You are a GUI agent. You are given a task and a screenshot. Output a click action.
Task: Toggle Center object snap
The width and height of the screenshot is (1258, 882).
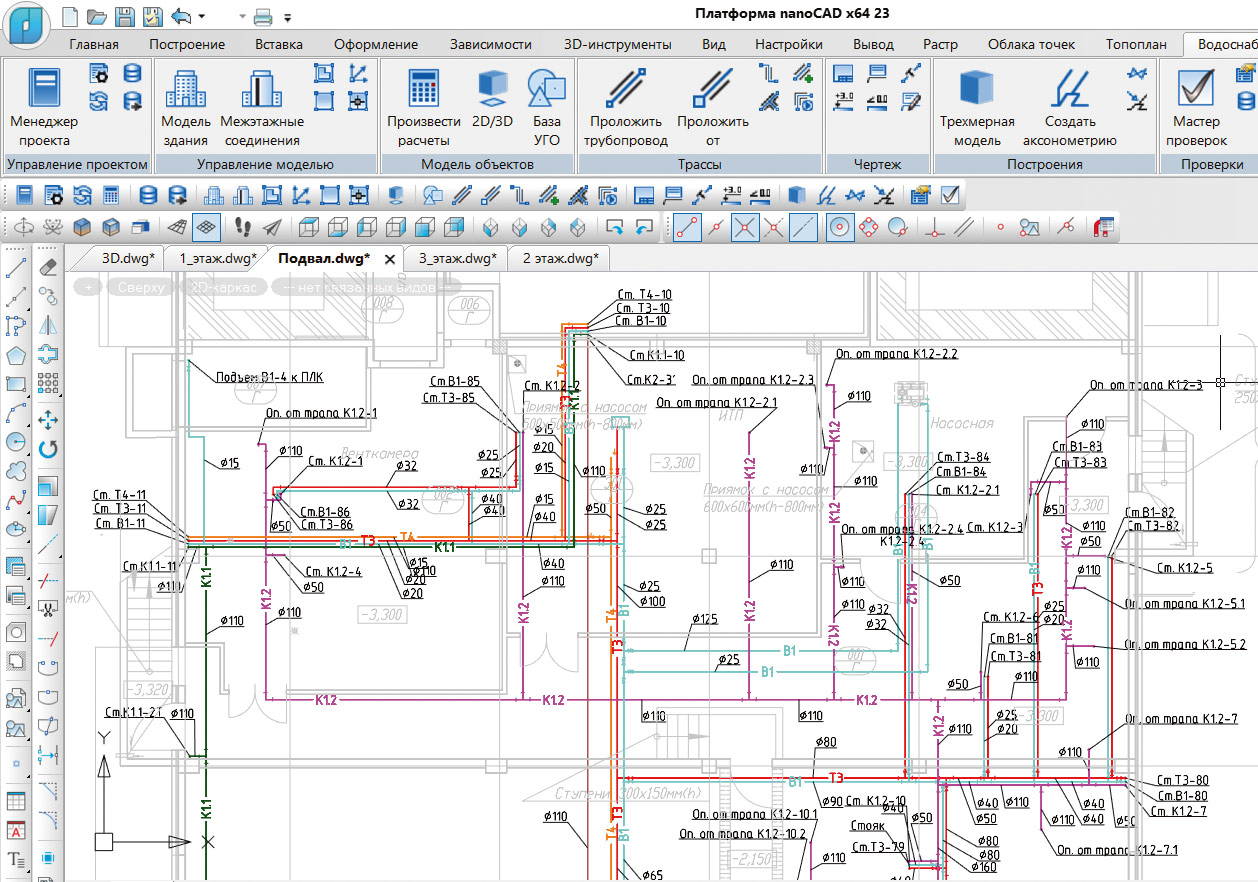pyautogui.click(x=840, y=227)
